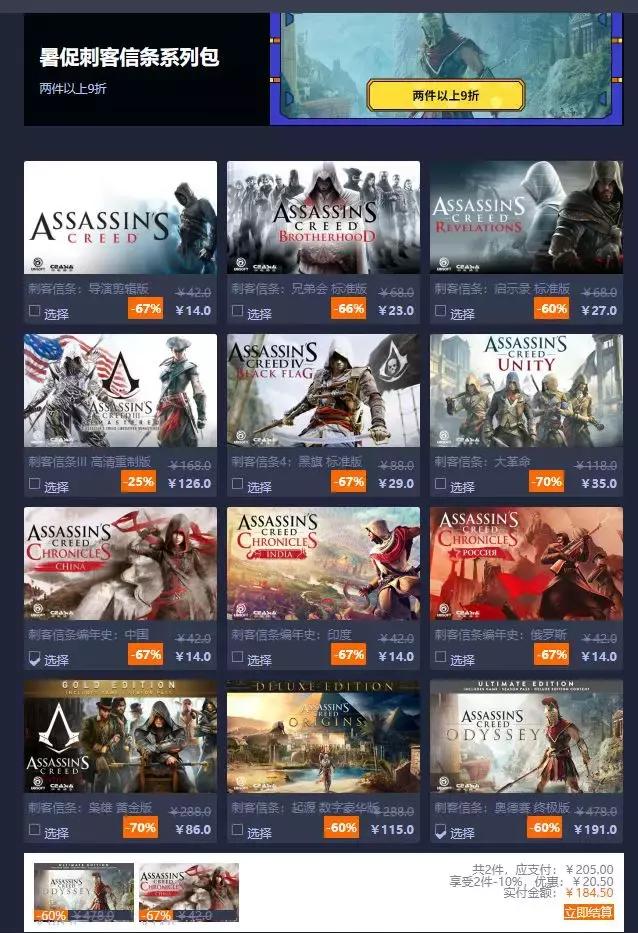Click the Odyssey thumbnail in the cart bar
Screen dimensions: 638x933
[x=84, y=892]
